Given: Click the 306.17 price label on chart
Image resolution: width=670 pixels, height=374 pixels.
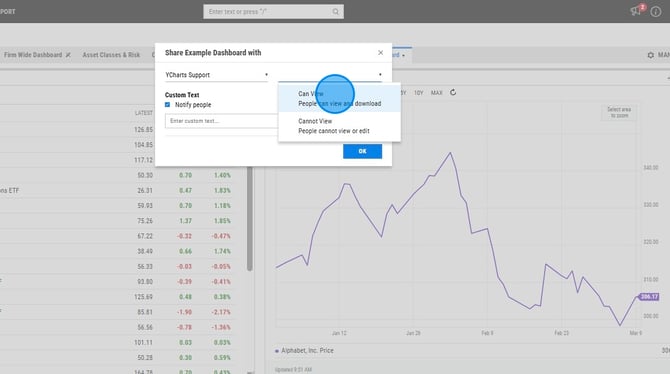Looking at the screenshot, I should 649,297.
